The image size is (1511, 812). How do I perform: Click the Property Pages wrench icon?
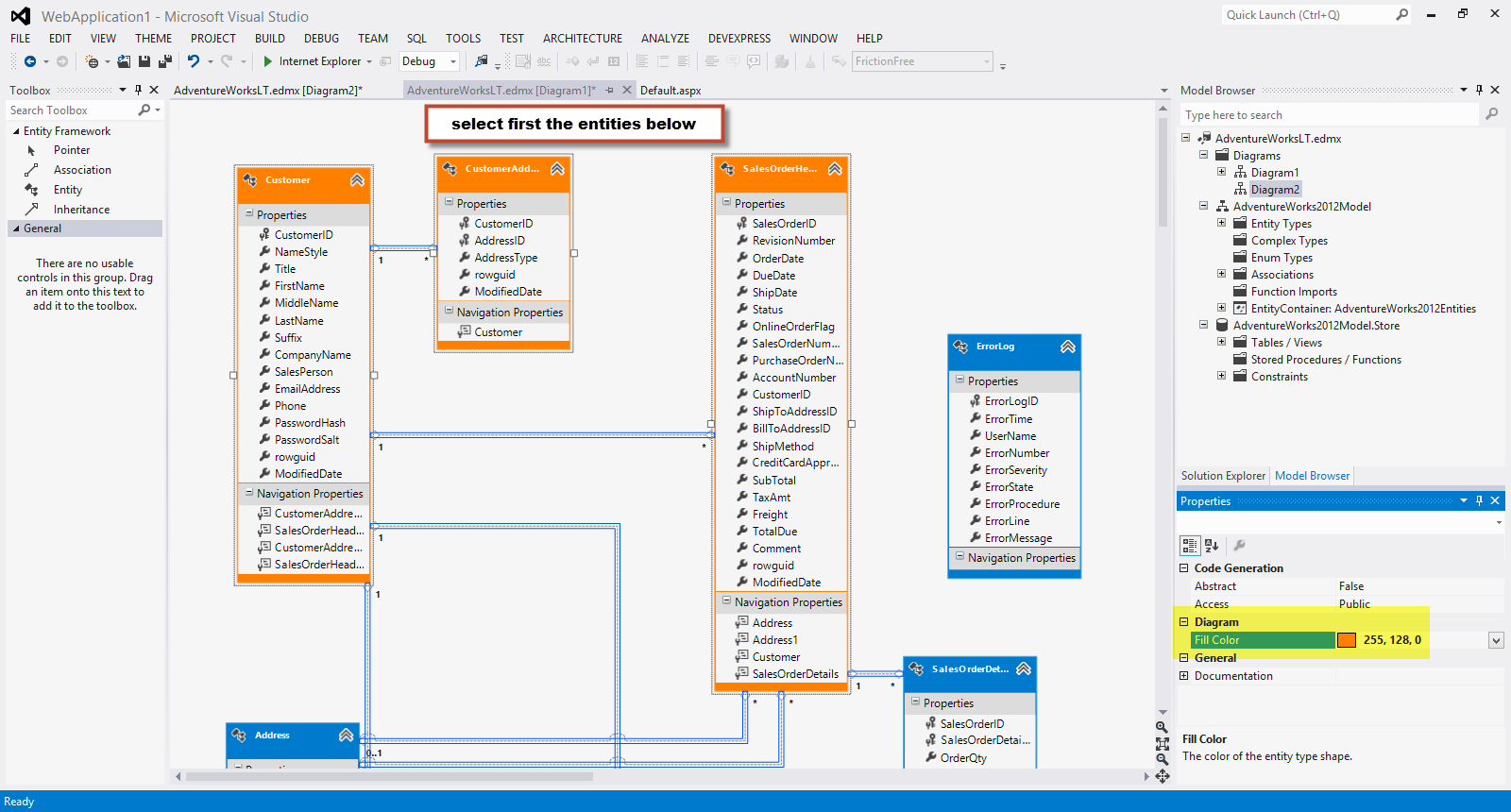1240,545
